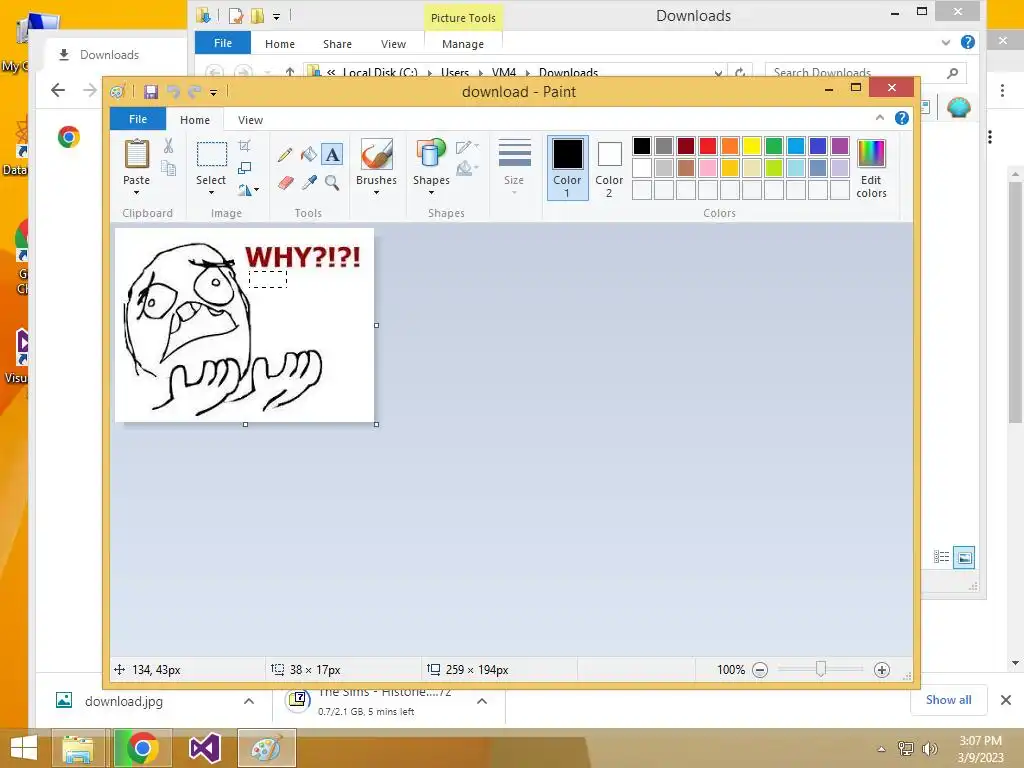Viewport: 1024px width, 768px height.
Task: Choose the yellow color swatch
Action: [x=752, y=146]
